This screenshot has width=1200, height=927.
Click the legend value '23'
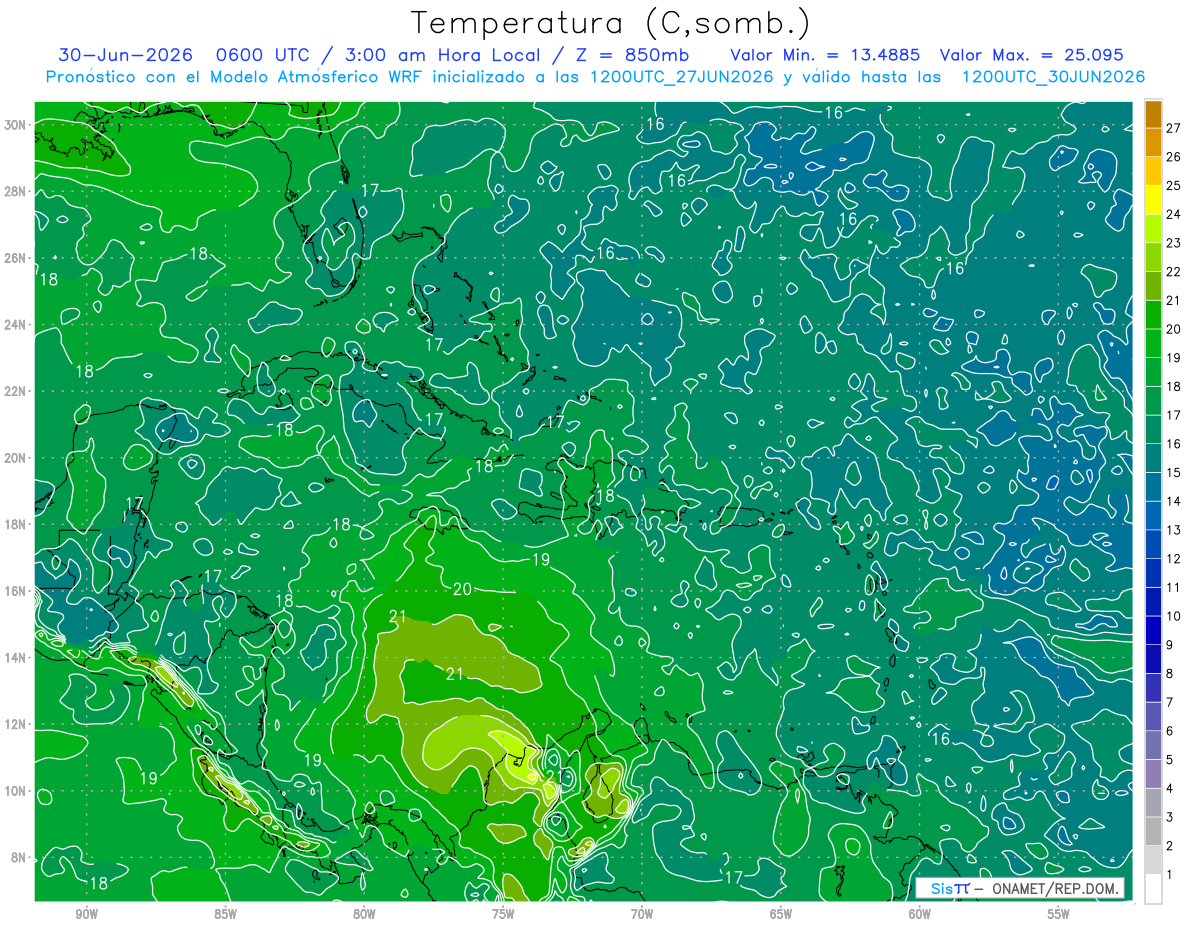tap(1174, 243)
